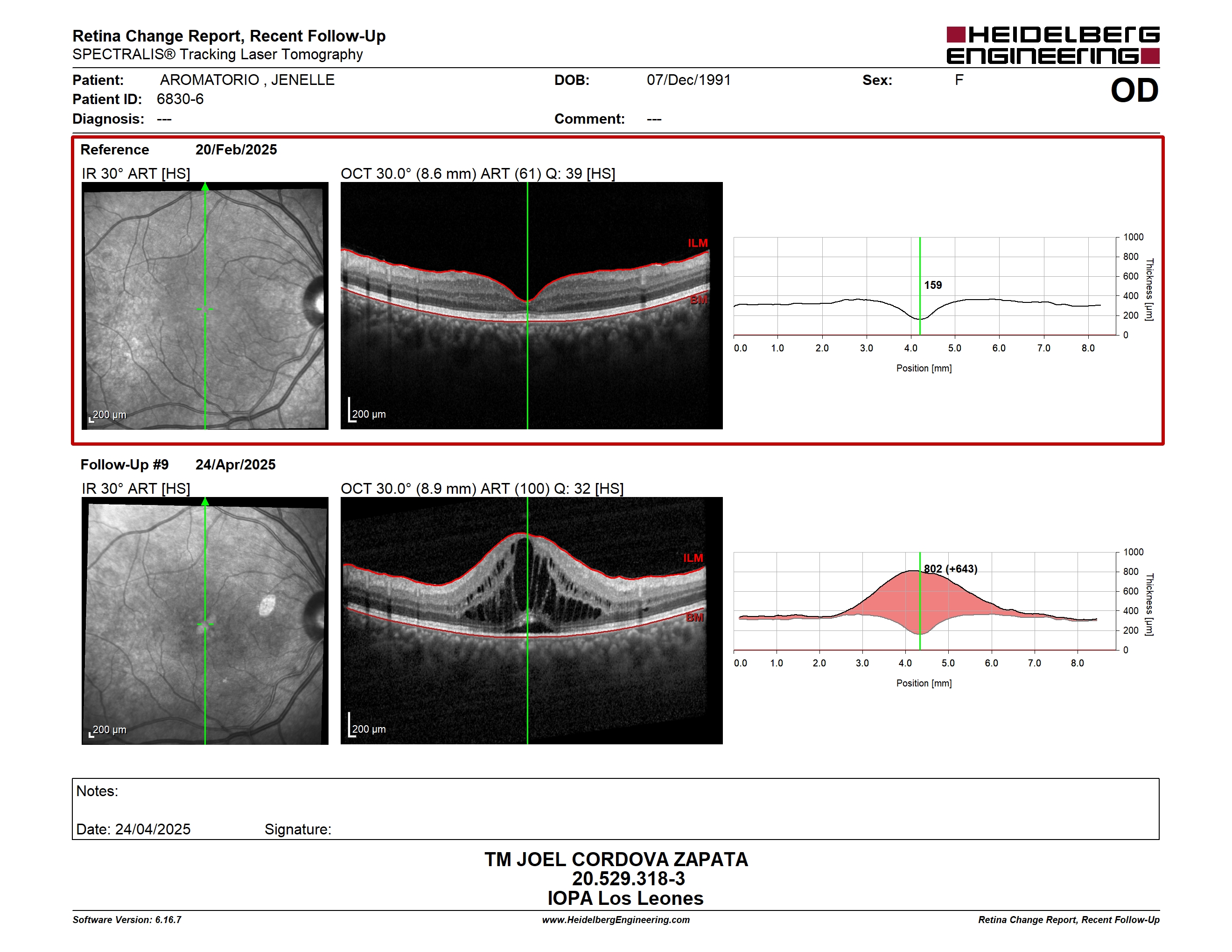Click the Date: 24/04/2025 text
Image resolution: width=1232 pixels, height=952 pixels.
(133, 830)
